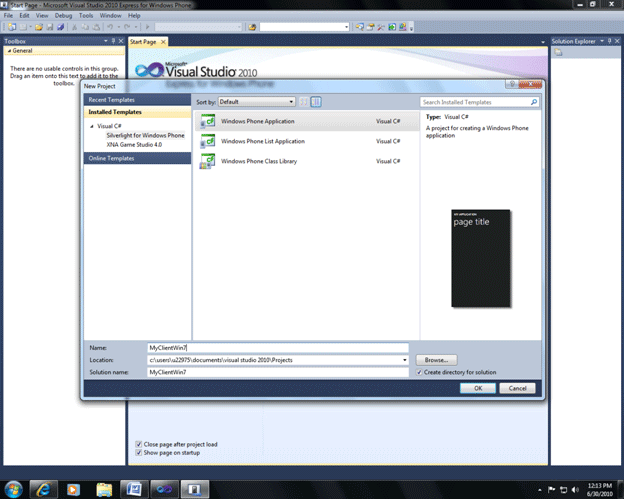624x499 pixels.
Task: Select Installed Templates section
Action: click(137, 112)
